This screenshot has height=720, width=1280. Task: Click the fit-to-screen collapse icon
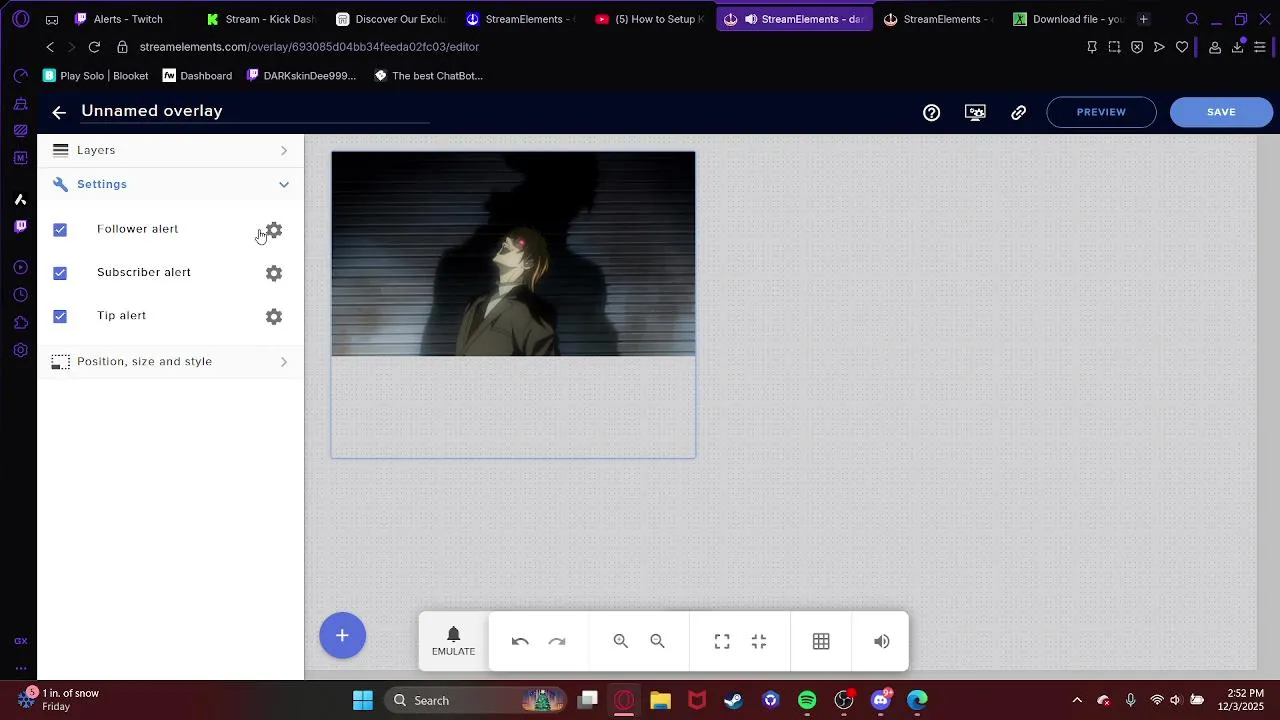coord(759,641)
